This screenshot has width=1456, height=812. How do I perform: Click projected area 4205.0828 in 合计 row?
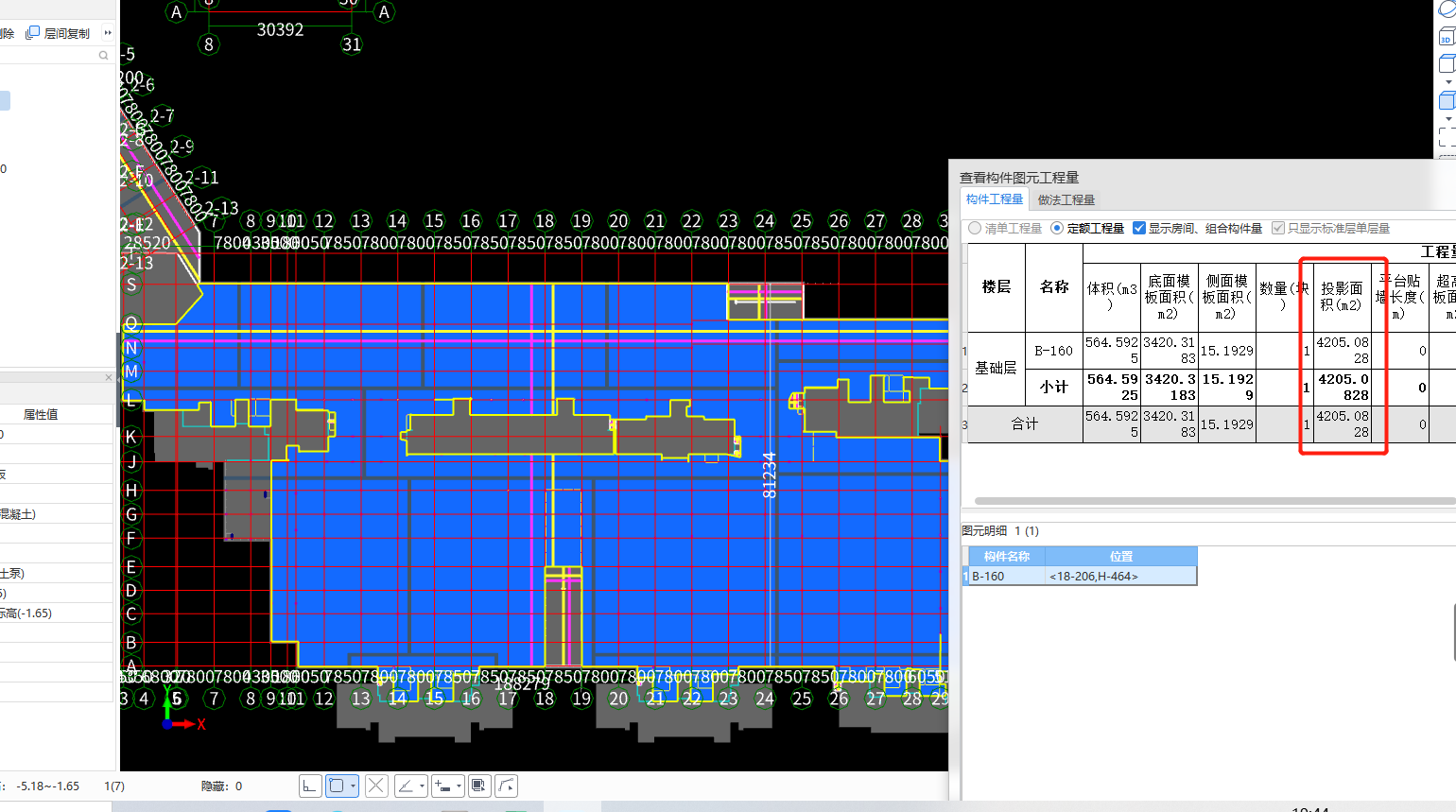[x=1343, y=424]
